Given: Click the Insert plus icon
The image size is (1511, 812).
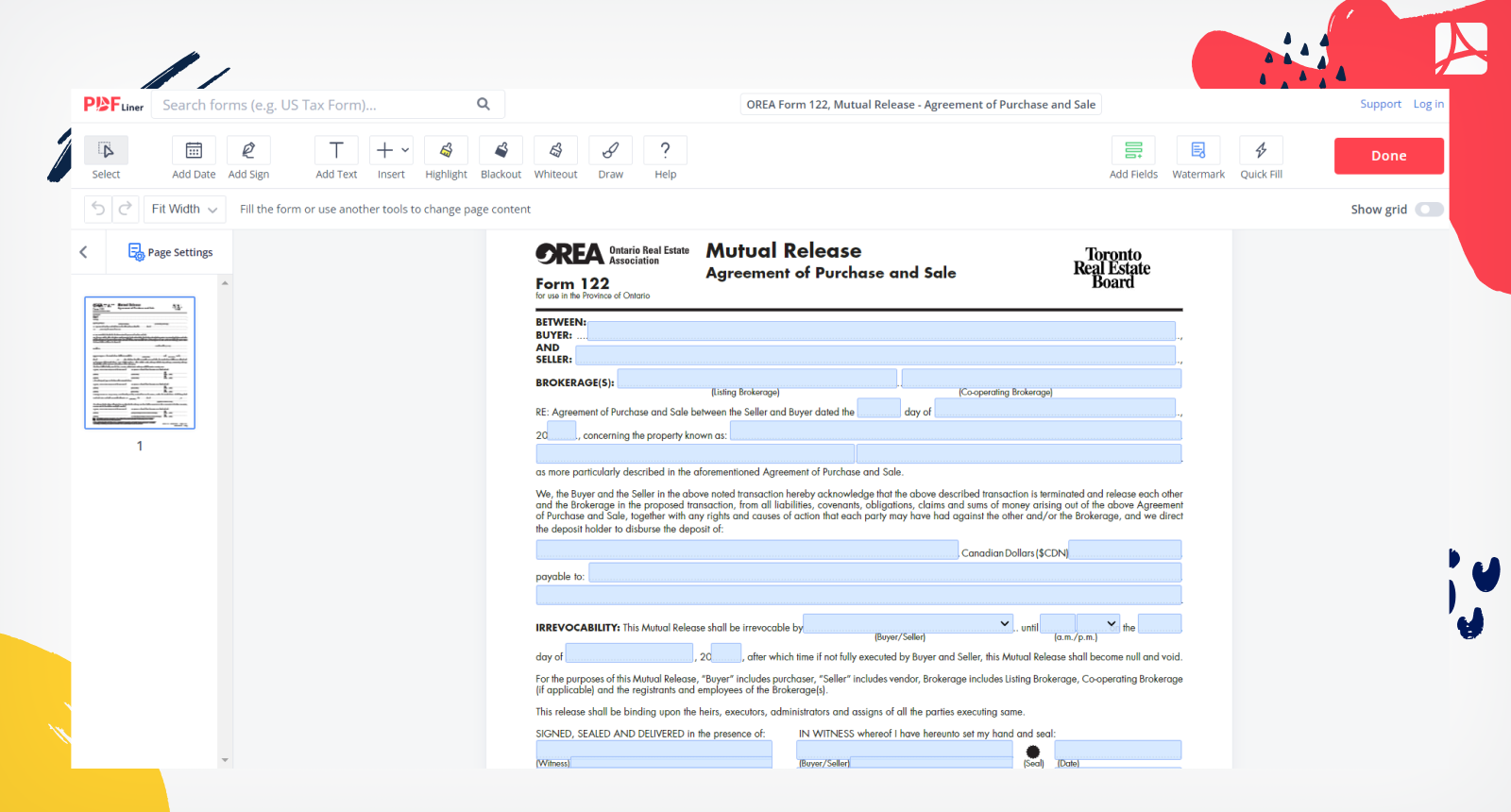Looking at the screenshot, I should (x=384, y=150).
